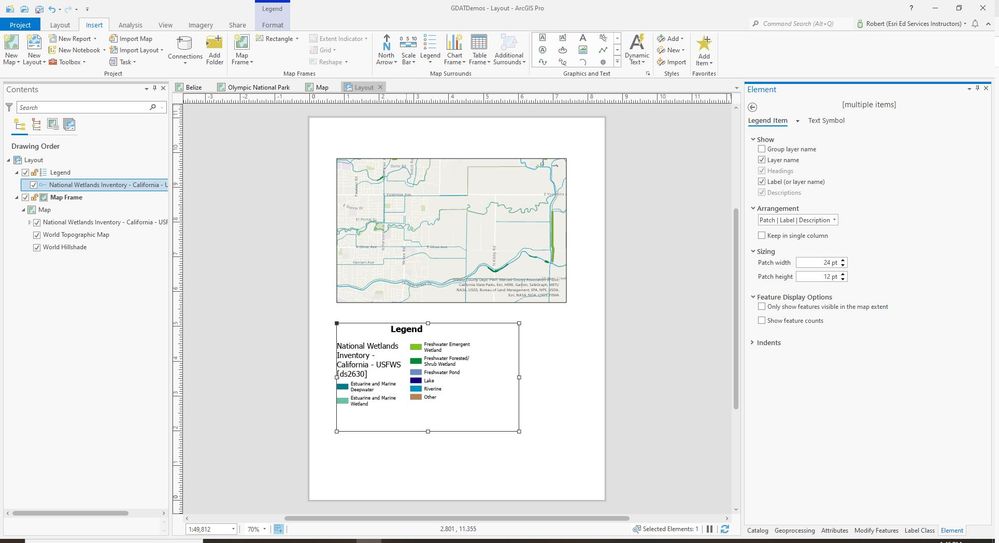The height and width of the screenshot is (543, 999).
Task: Open the Layout ribbon tab
Action: [x=60, y=25]
